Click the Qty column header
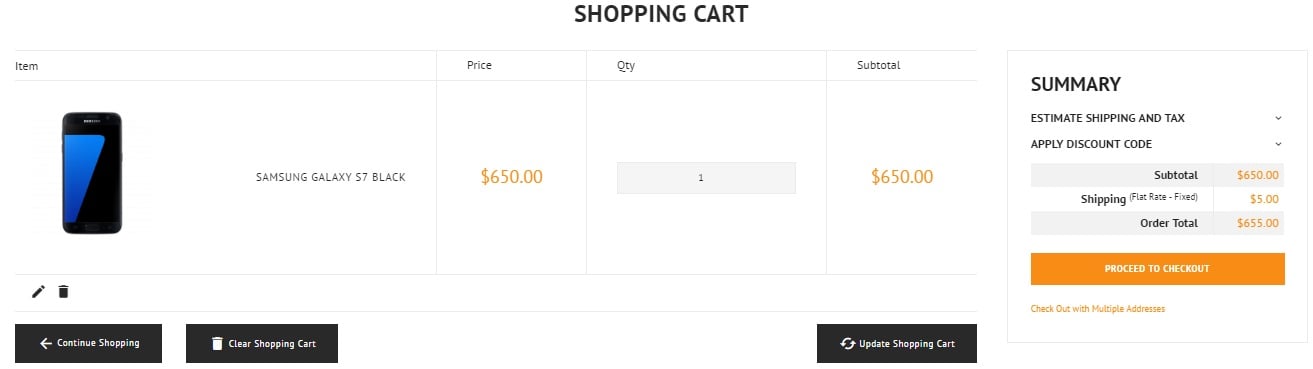The height and width of the screenshot is (369, 1313). pyautogui.click(x=626, y=66)
